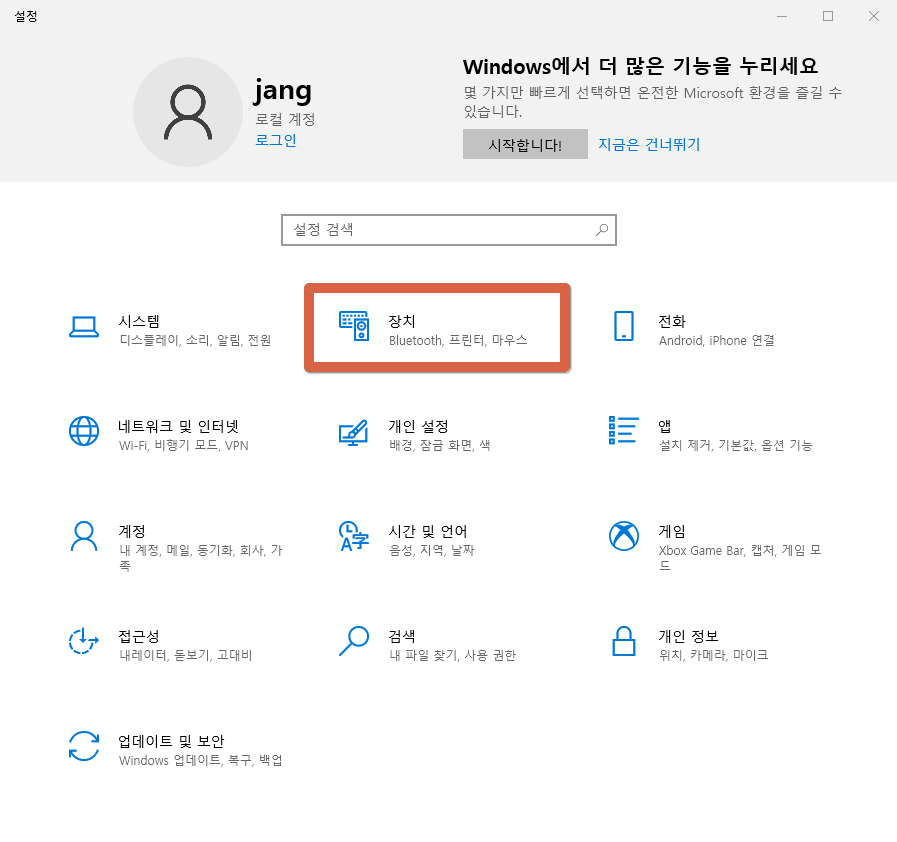The width and height of the screenshot is (897, 842).
Task: Open the 업데이트 및 보안 refresh icon
Action: [84, 746]
